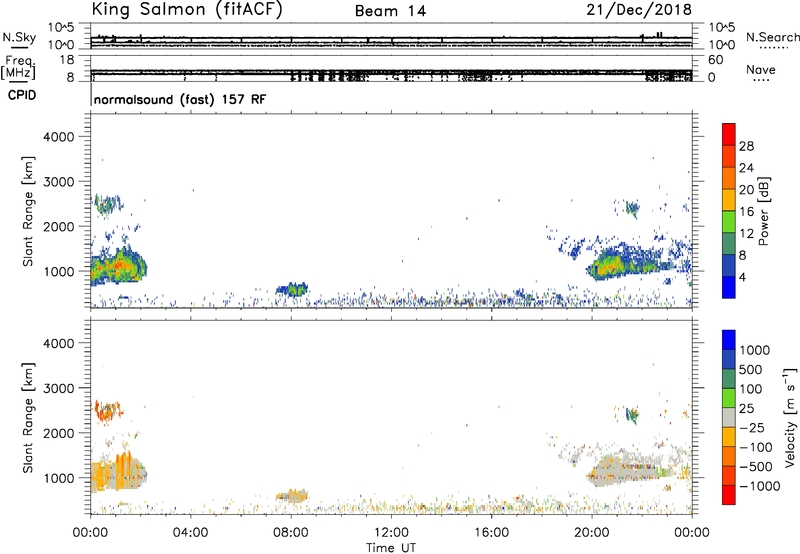Click the red bottom Velocity colorbar segment
The image size is (800, 554).
[729, 495]
